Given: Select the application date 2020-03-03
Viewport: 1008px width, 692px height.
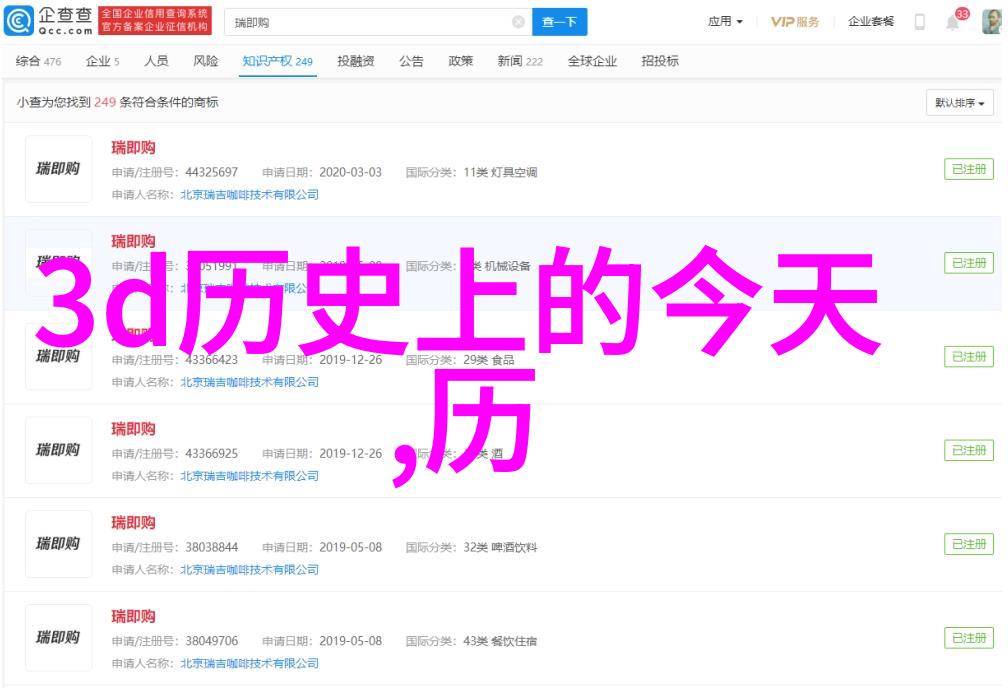Looking at the screenshot, I should pos(350,172).
